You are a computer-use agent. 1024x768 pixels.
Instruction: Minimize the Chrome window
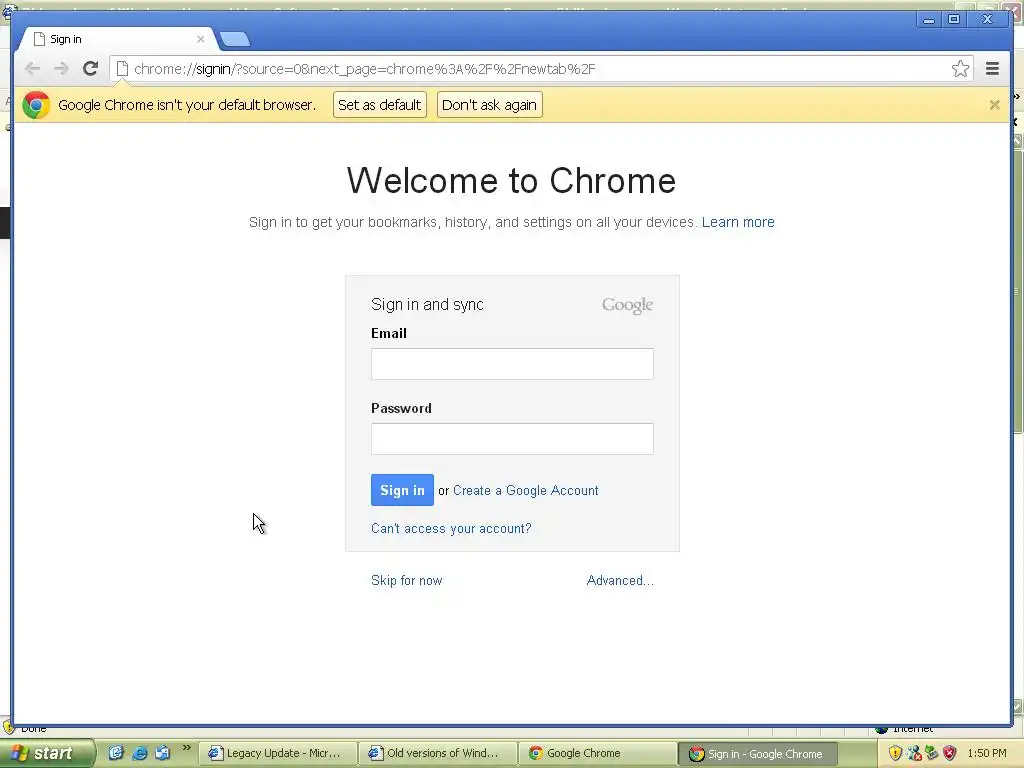pos(928,20)
